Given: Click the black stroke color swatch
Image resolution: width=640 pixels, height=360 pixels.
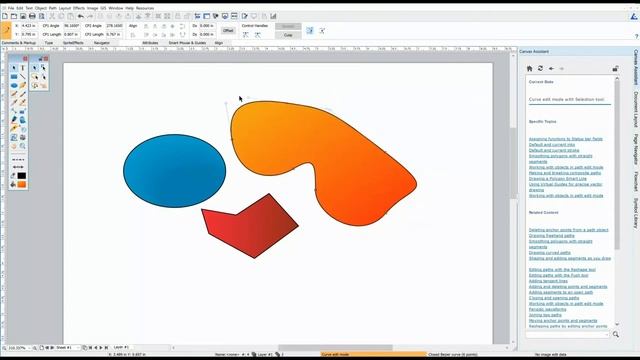Looking at the screenshot, I should click(x=22, y=176).
